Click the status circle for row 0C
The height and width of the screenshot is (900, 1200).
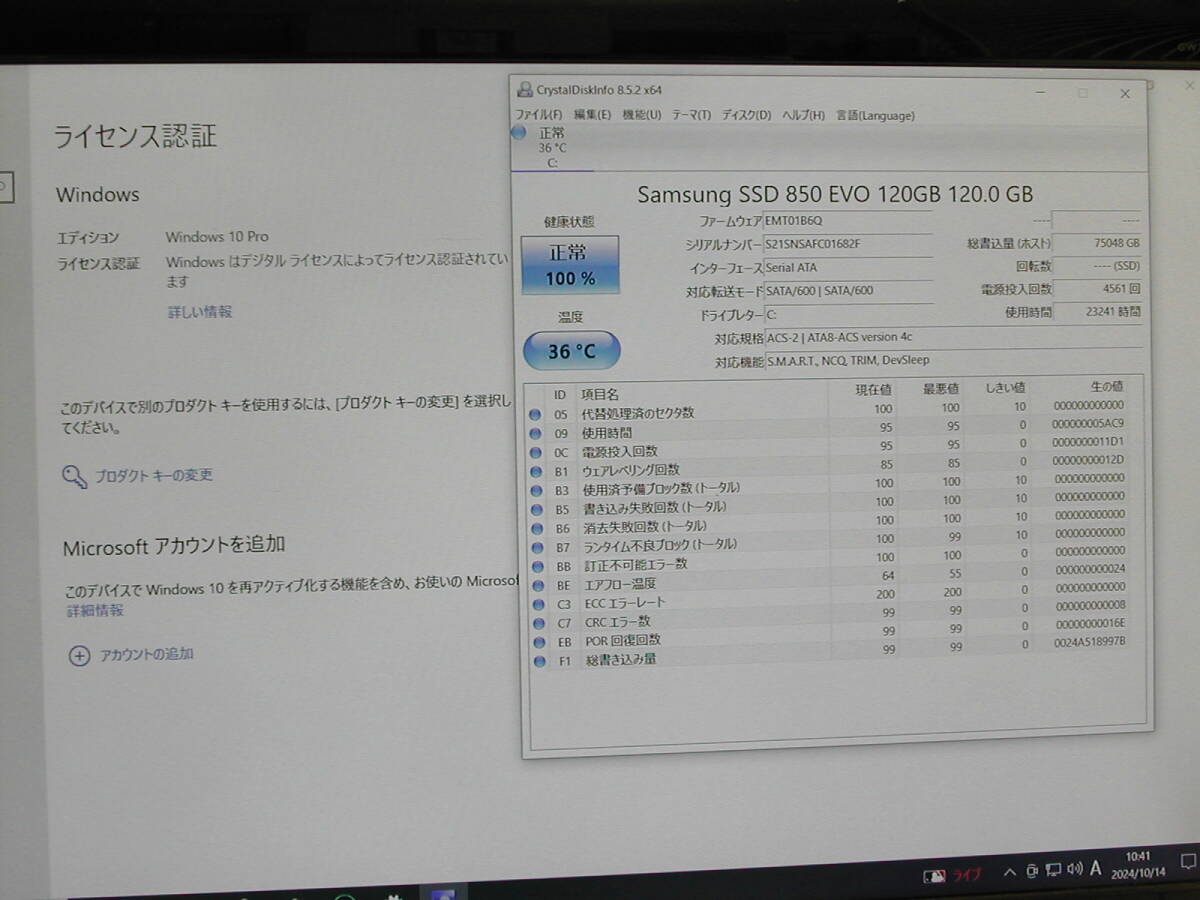coord(535,452)
